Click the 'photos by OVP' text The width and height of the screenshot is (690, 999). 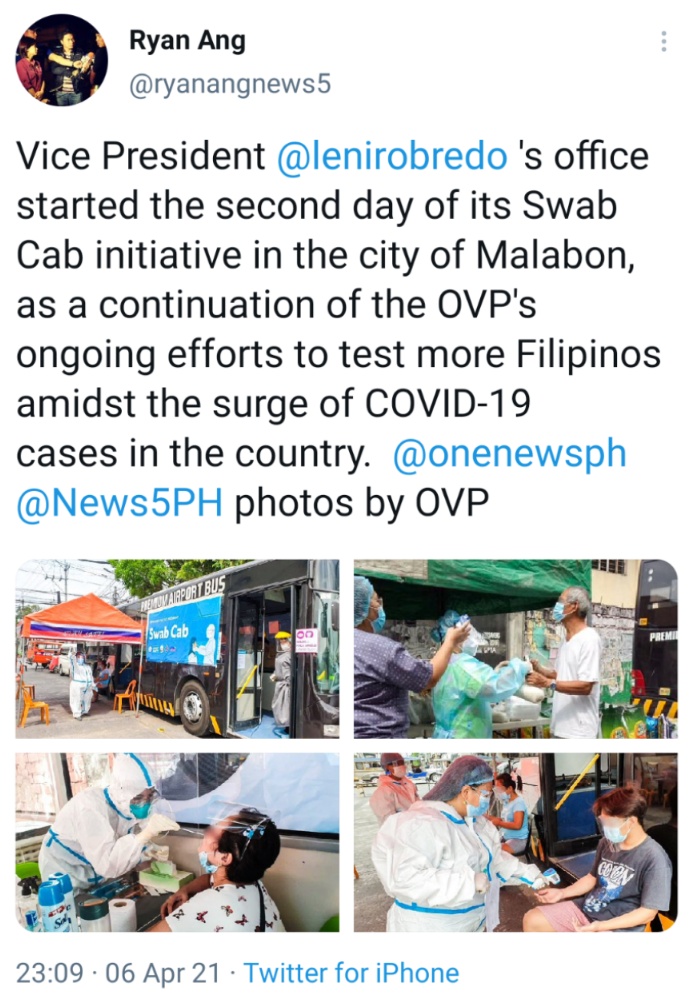[362, 503]
